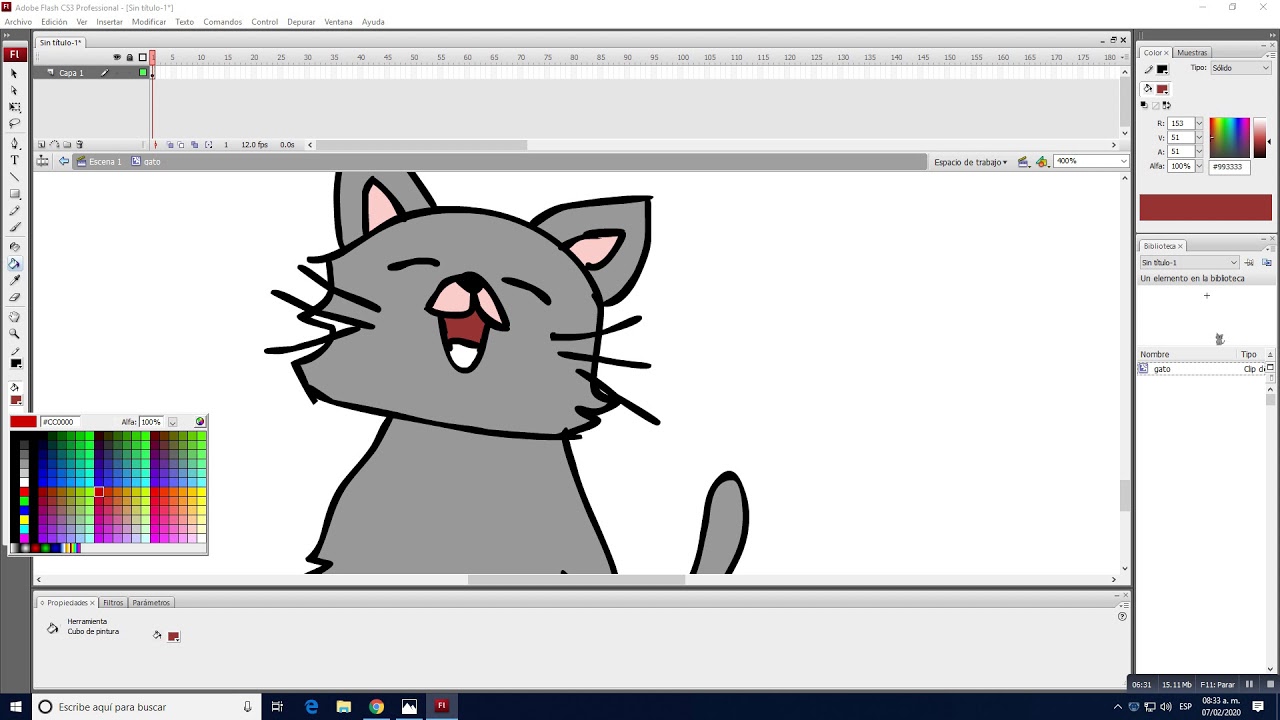Toggle outlines for all layers
Screen dimensions: 1280x720
point(142,57)
